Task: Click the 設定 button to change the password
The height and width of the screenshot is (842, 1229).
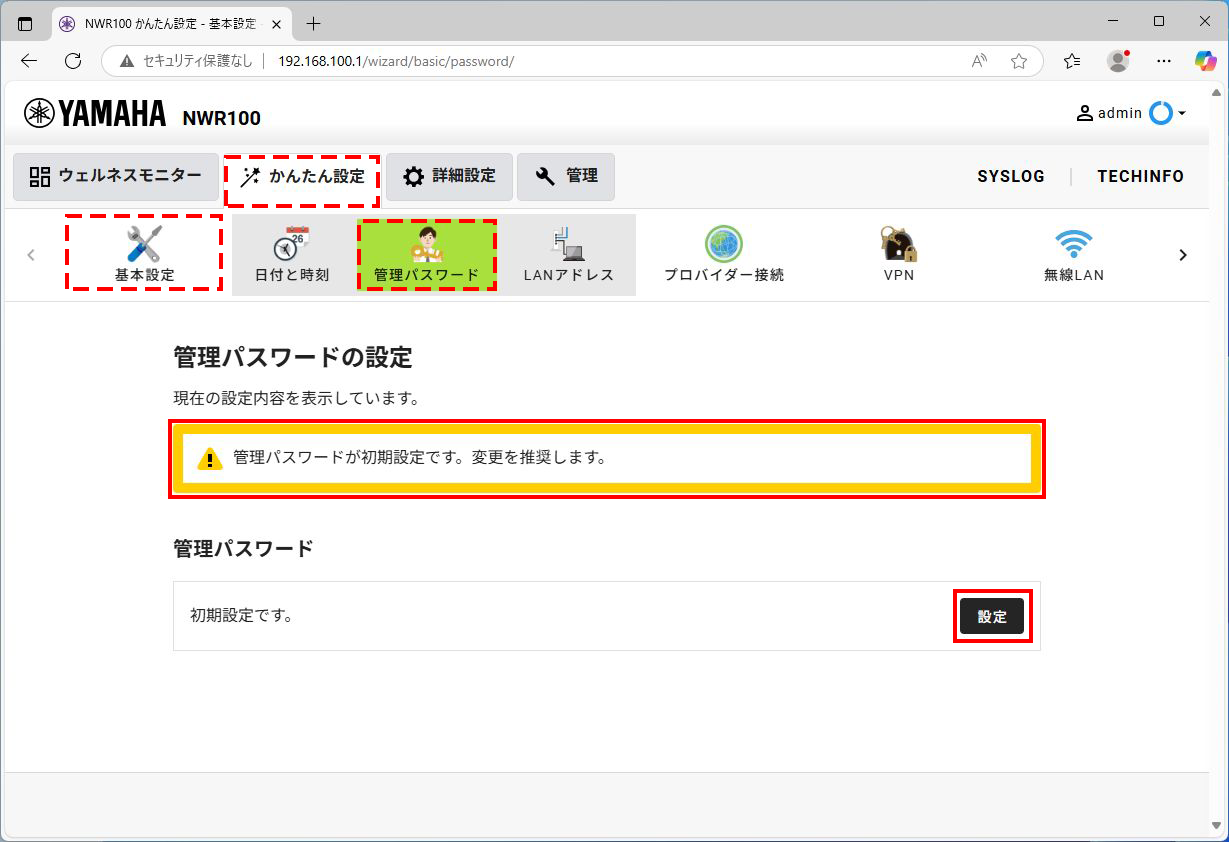Action: click(x=991, y=616)
